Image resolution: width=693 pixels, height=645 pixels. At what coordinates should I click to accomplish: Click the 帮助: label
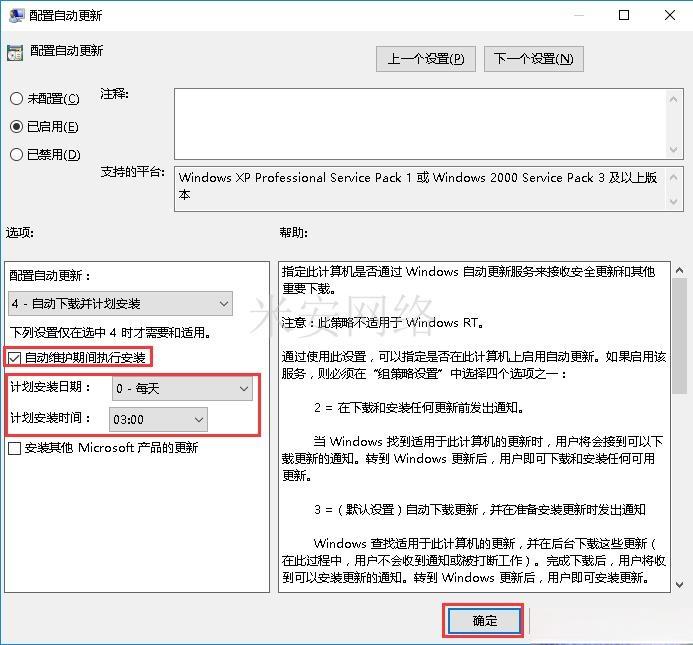tap(293, 233)
